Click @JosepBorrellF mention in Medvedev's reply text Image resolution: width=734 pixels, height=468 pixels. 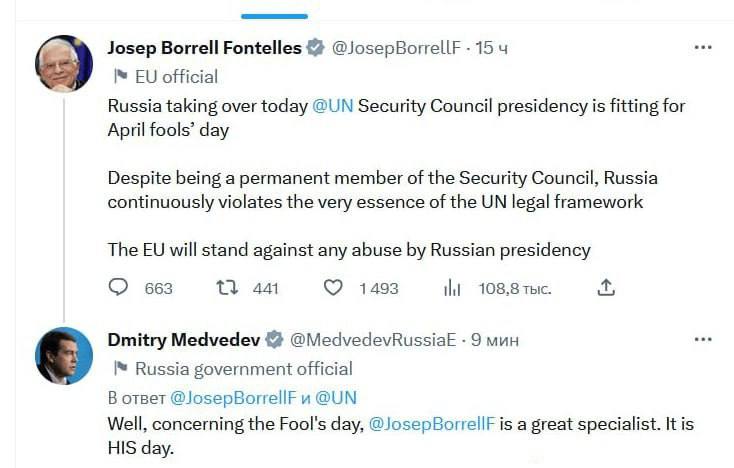click(430, 423)
